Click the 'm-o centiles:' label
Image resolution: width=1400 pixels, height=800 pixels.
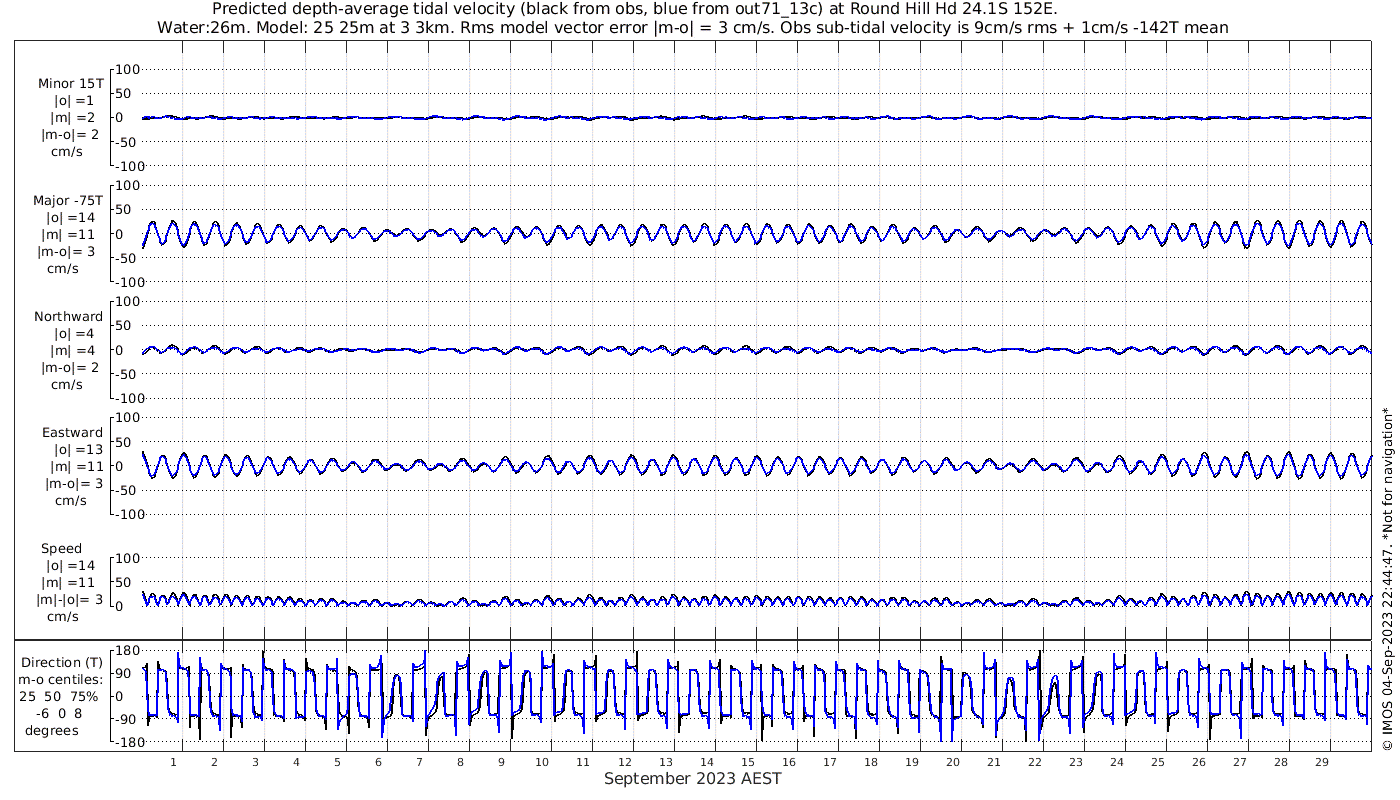tap(60, 679)
